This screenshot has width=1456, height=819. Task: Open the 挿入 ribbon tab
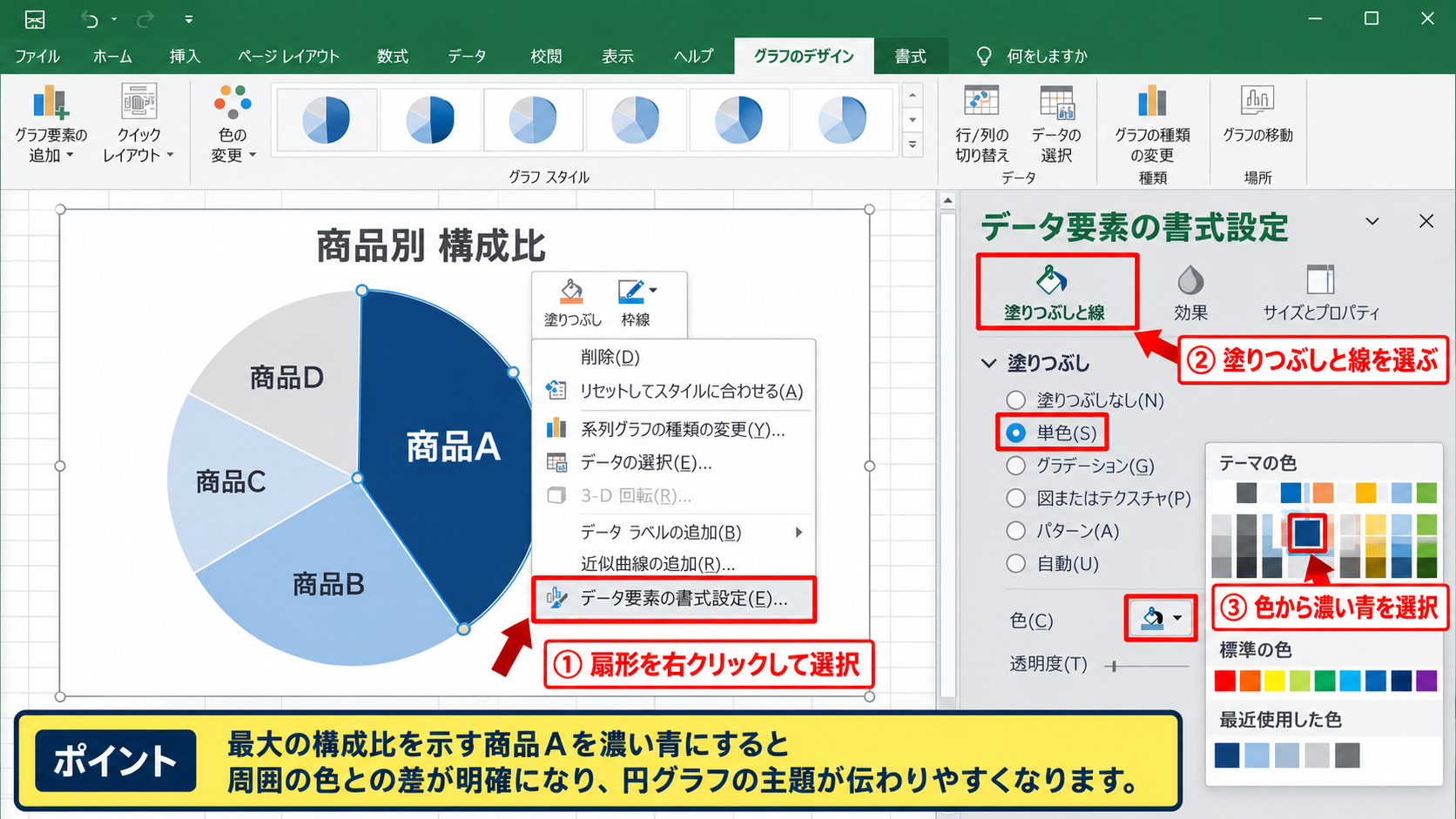[185, 56]
